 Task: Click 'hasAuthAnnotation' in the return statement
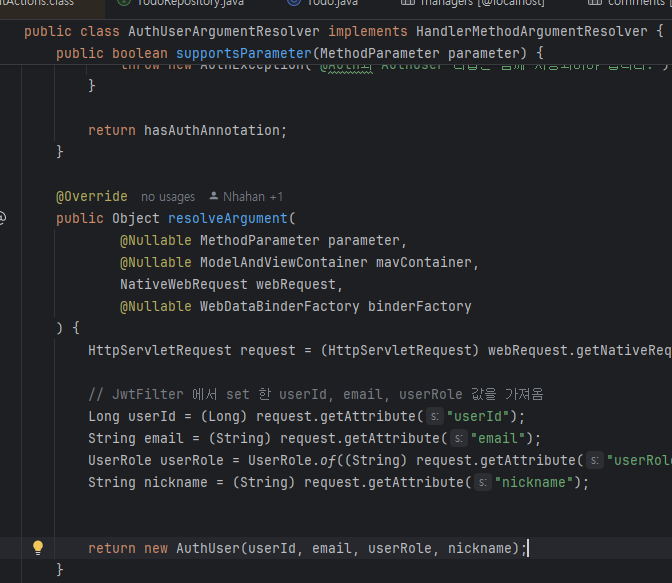tap(211, 130)
